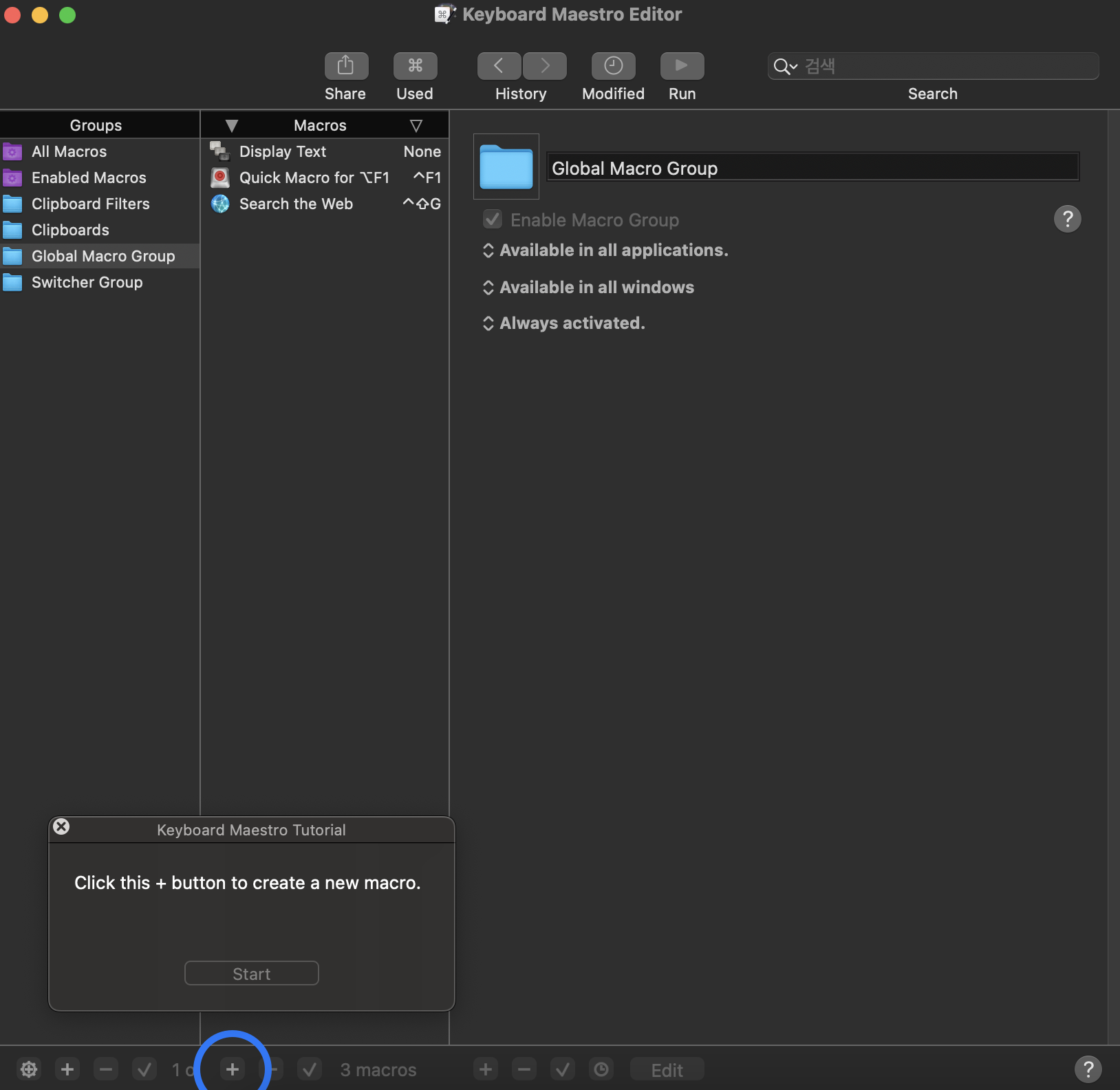Click the help button beside Enable Macro Group
Screen dimensions: 1120x1090
coord(1067,219)
